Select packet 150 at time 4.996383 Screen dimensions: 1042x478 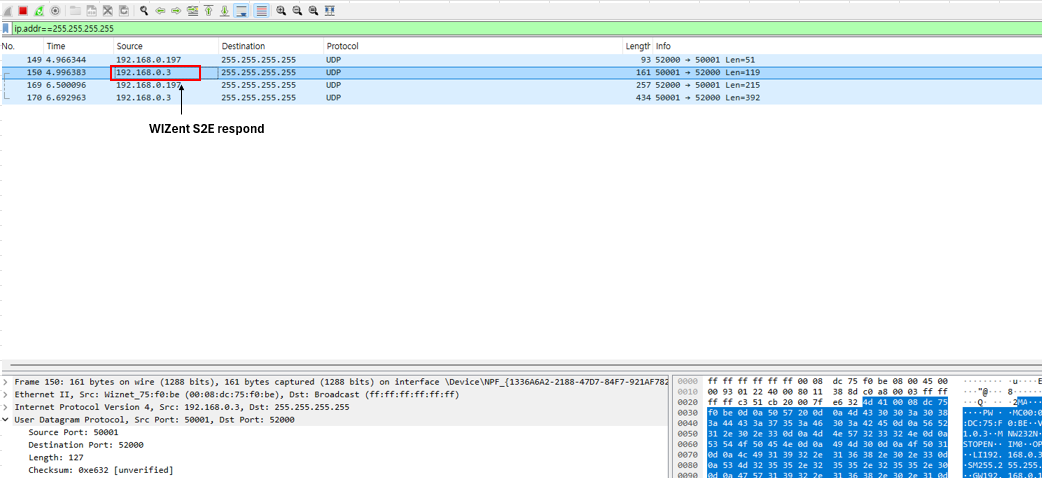coord(521,72)
